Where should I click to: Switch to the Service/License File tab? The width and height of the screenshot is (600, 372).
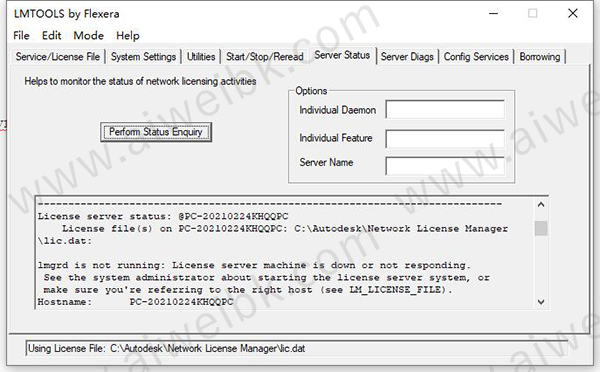[x=58, y=57]
